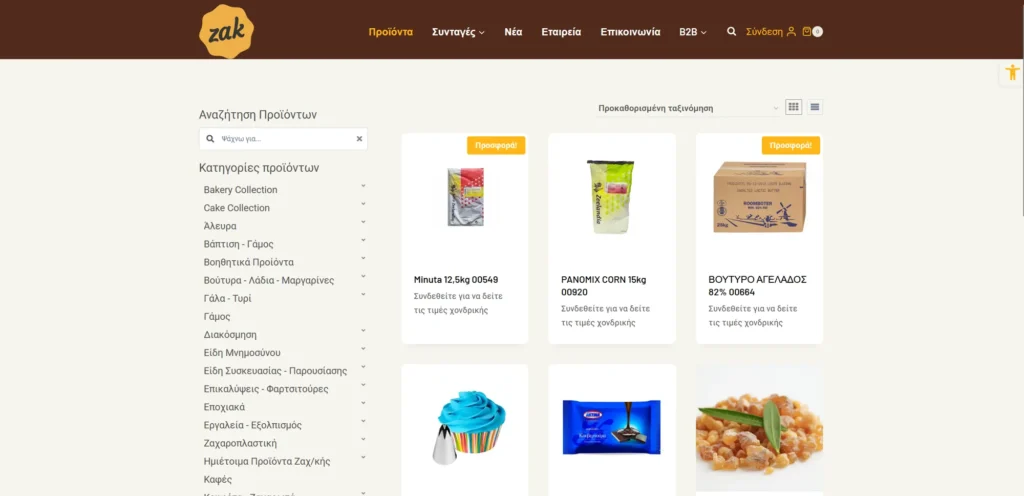This screenshot has height=496, width=1024.
Task: Click the Ψάχνω για product search field
Action: 286,139
